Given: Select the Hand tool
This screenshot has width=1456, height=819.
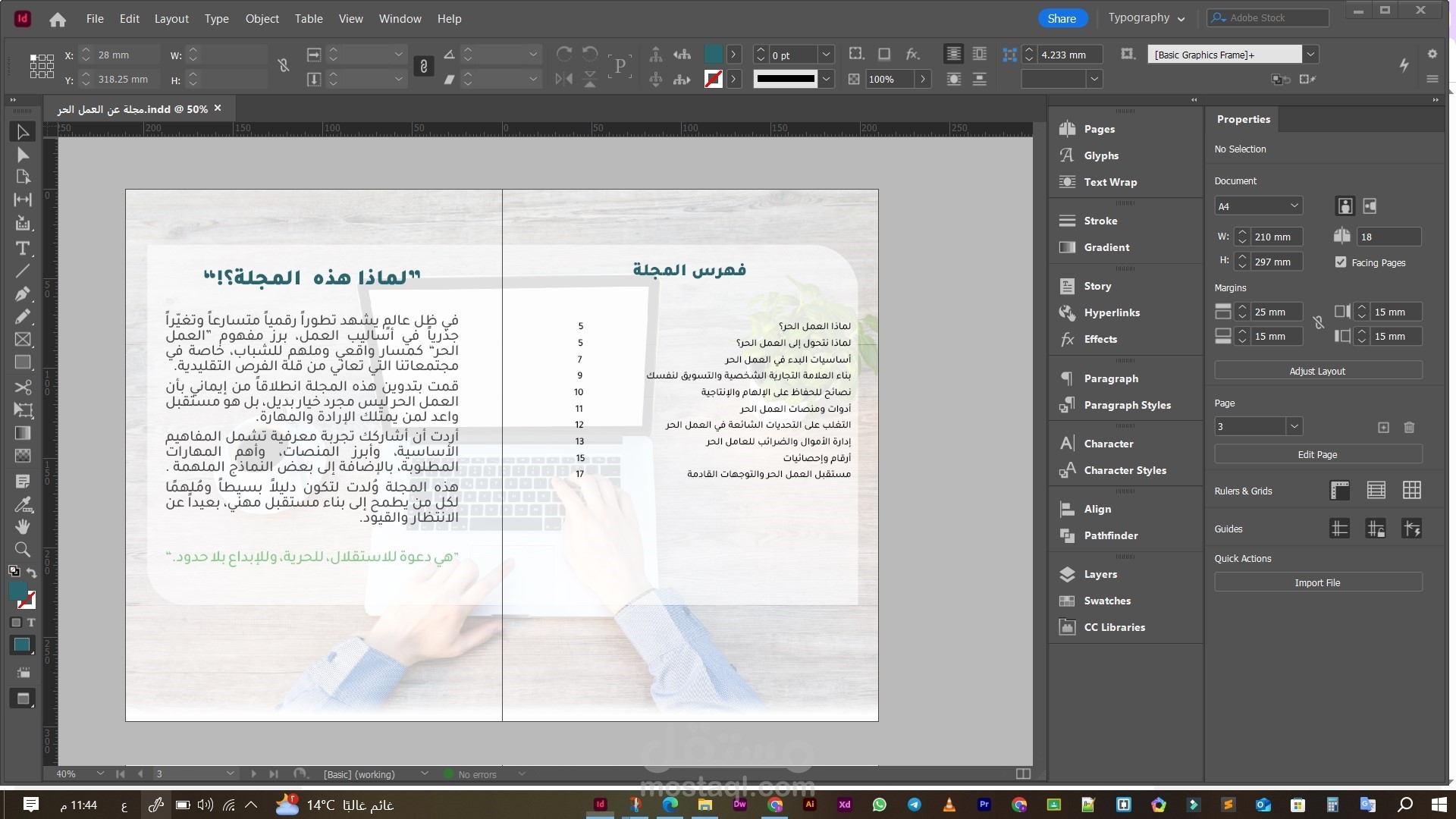Looking at the screenshot, I should pyautogui.click(x=23, y=526).
